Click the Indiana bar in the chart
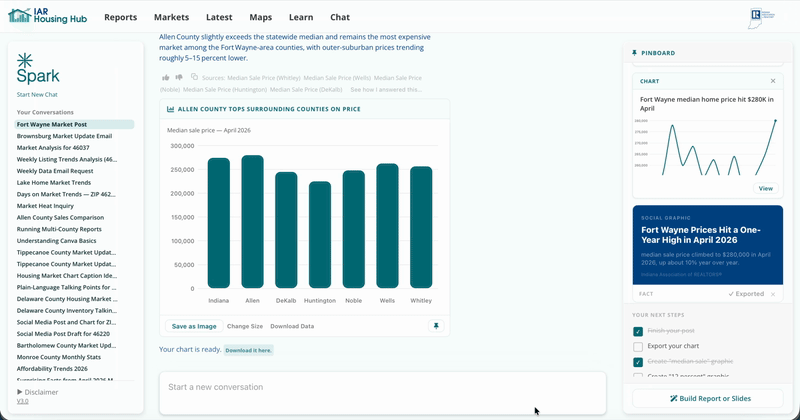This screenshot has height=420, width=800. pyautogui.click(x=218, y=223)
